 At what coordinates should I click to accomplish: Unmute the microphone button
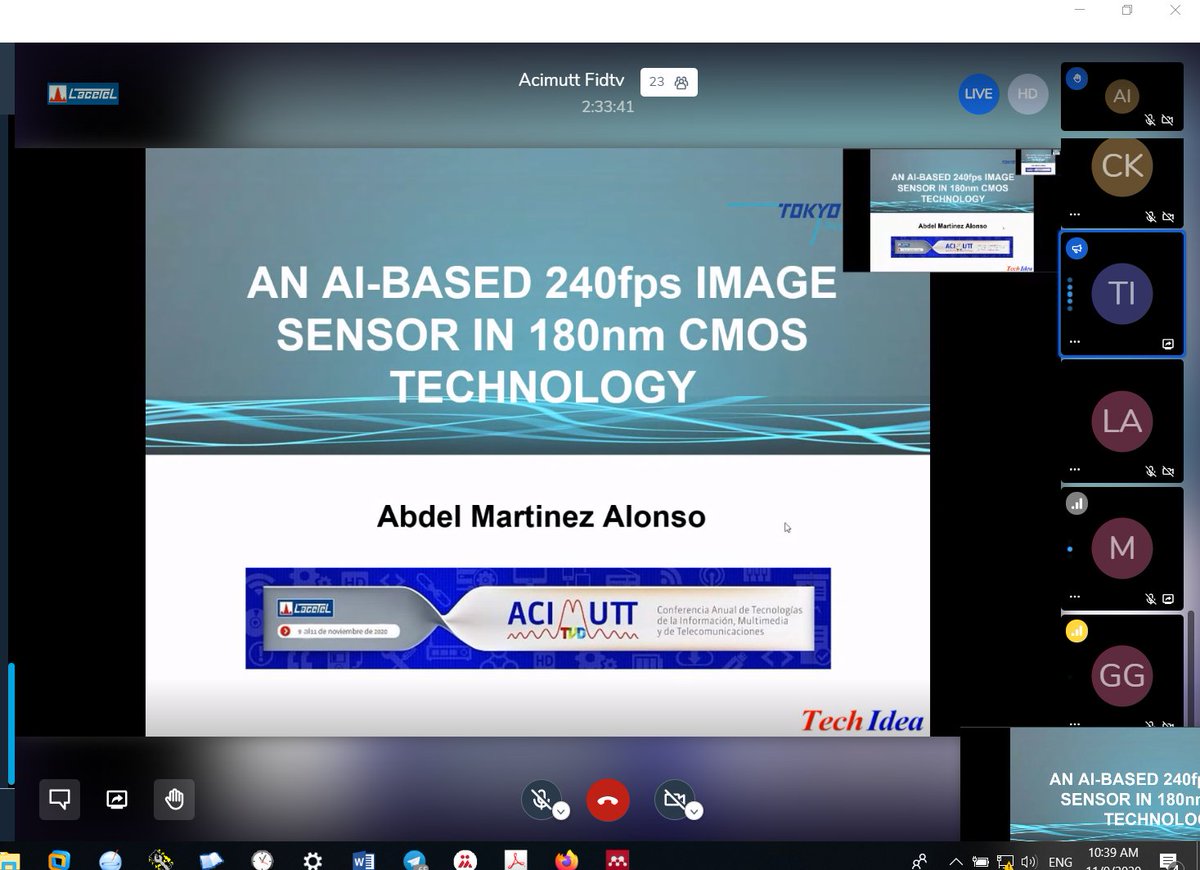click(x=541, y=799)
